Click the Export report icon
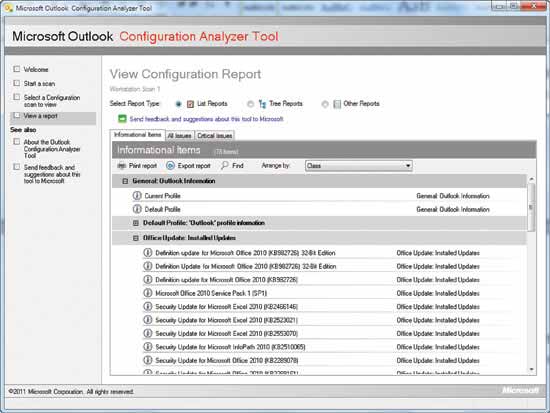The width and height of the screenshot is (550, 413). pyautogui.click(x=170, y=166)
